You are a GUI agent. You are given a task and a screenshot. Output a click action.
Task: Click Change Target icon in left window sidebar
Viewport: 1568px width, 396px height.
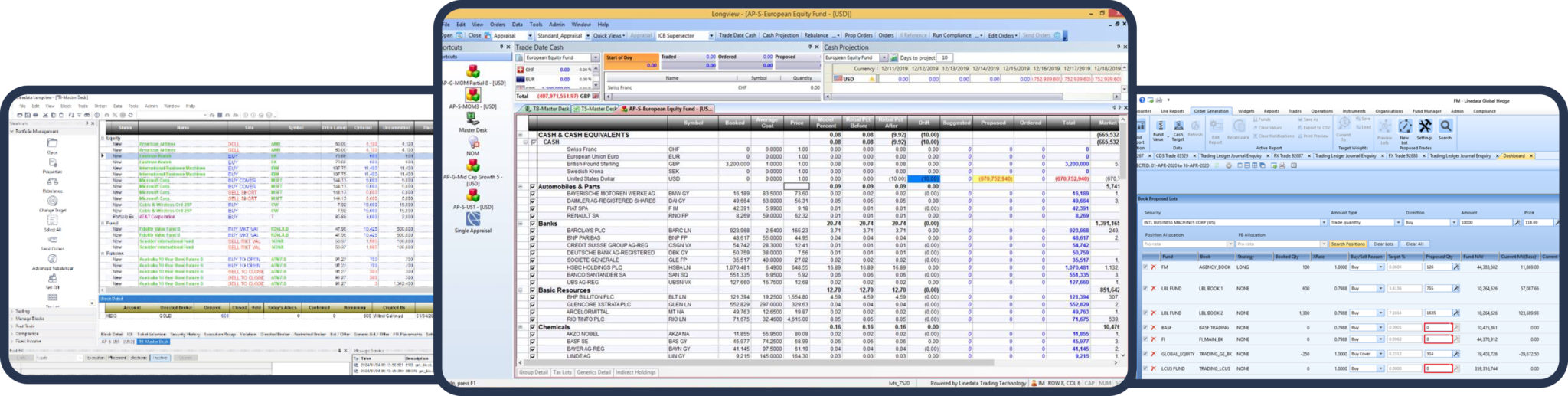pos(52,201)
